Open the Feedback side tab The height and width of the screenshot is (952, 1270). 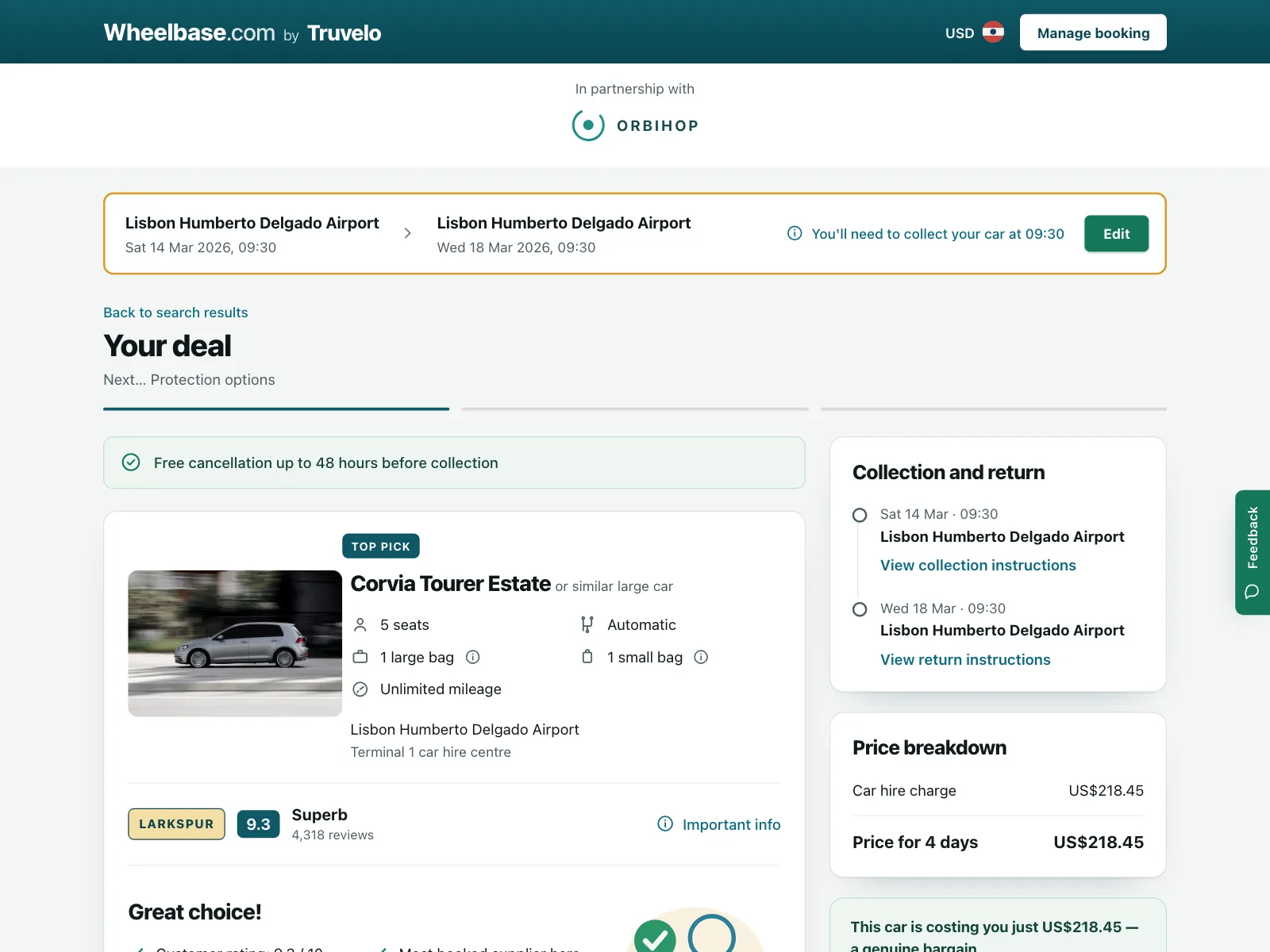1253,552
